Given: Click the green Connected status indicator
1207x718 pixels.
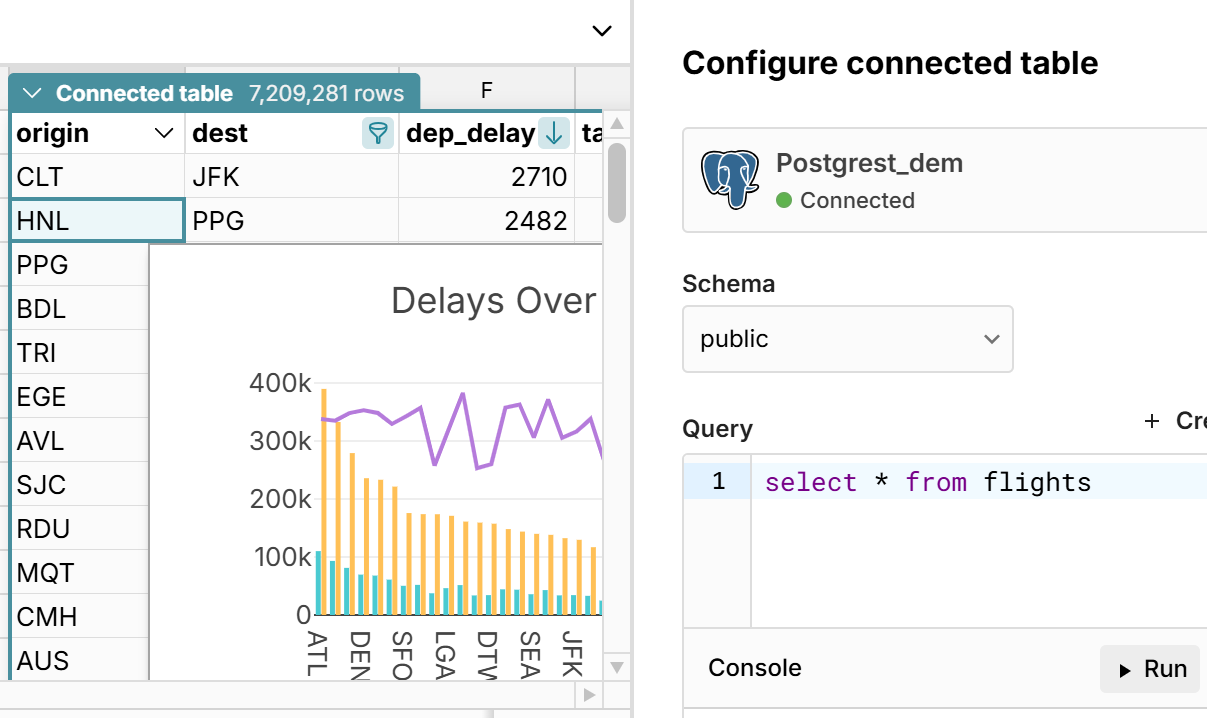Looking at the screenshot, I should click(784, 200).
